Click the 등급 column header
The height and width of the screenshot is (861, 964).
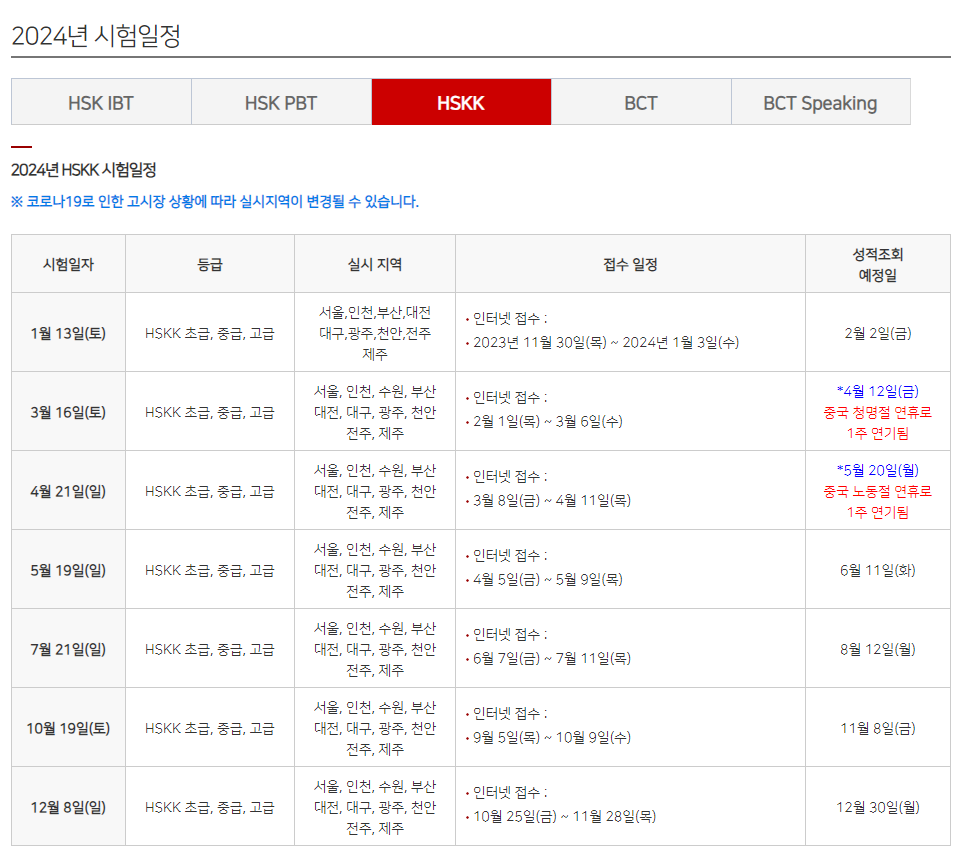[x=210, y=264]
